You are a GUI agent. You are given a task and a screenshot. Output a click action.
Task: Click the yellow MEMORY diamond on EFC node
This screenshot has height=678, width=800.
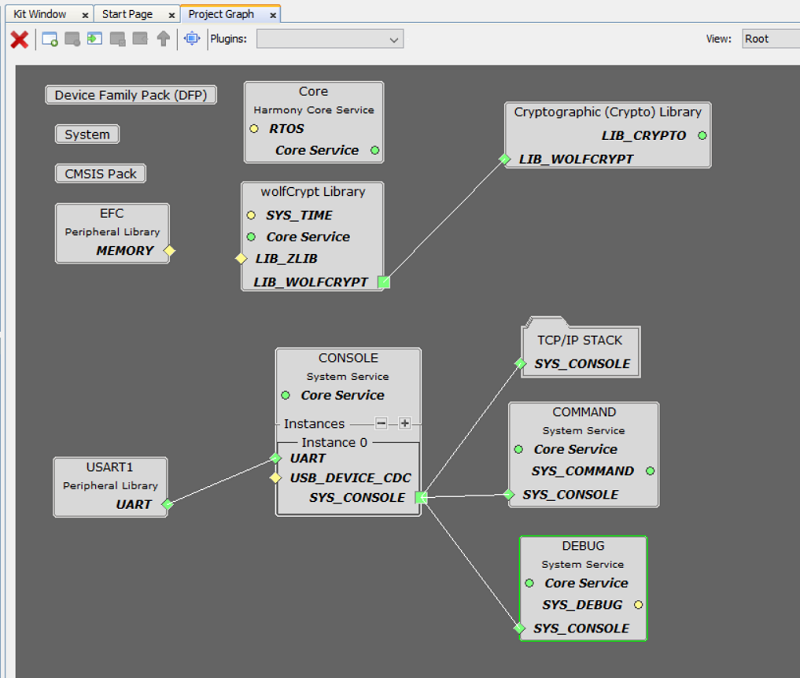point(169,250)
